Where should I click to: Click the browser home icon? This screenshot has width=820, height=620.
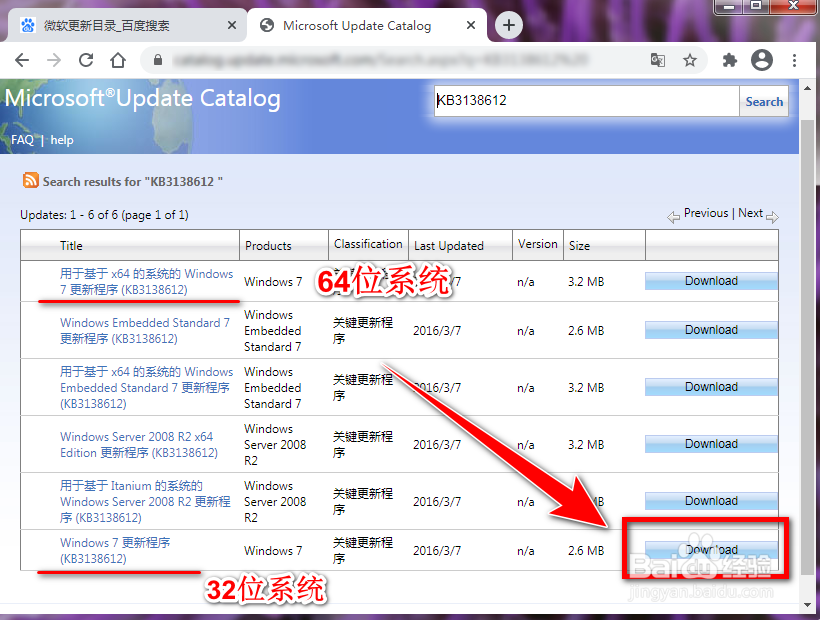click(x=117, y=61)
